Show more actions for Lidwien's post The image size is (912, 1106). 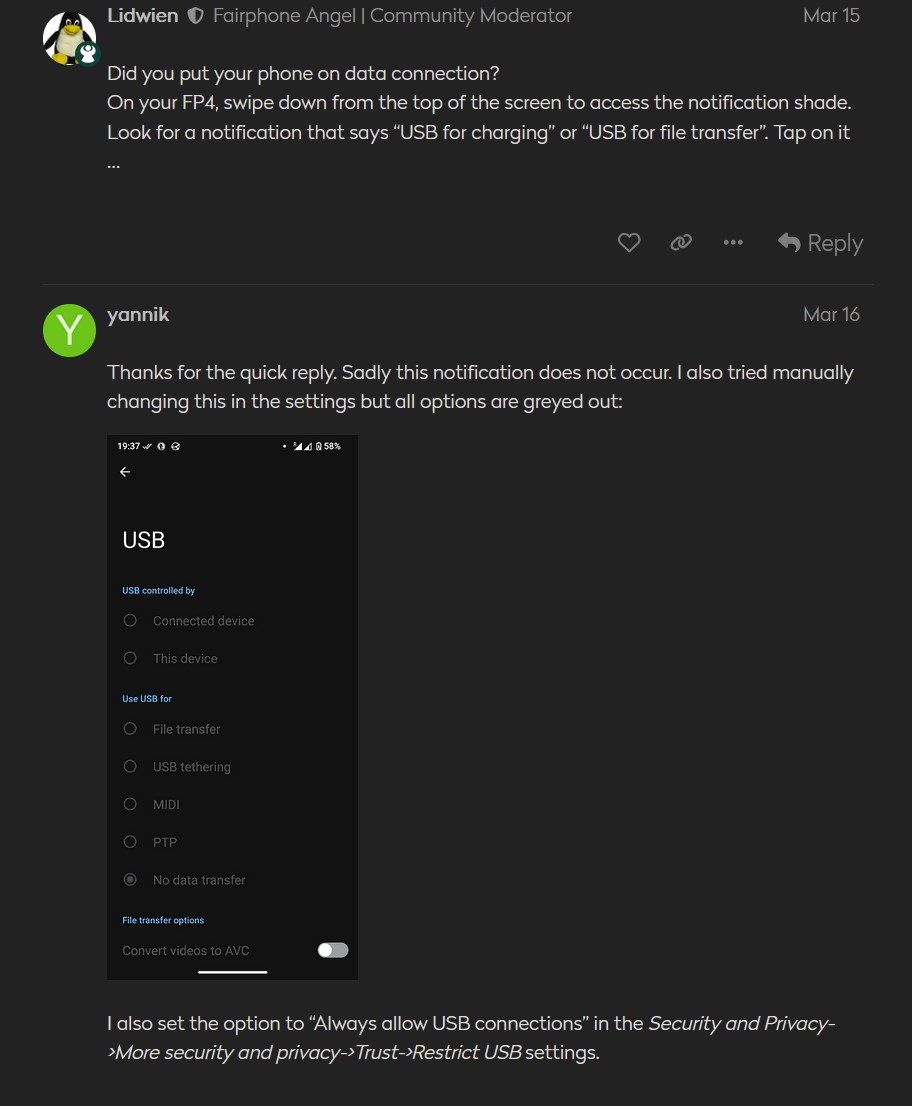(733, 243)
